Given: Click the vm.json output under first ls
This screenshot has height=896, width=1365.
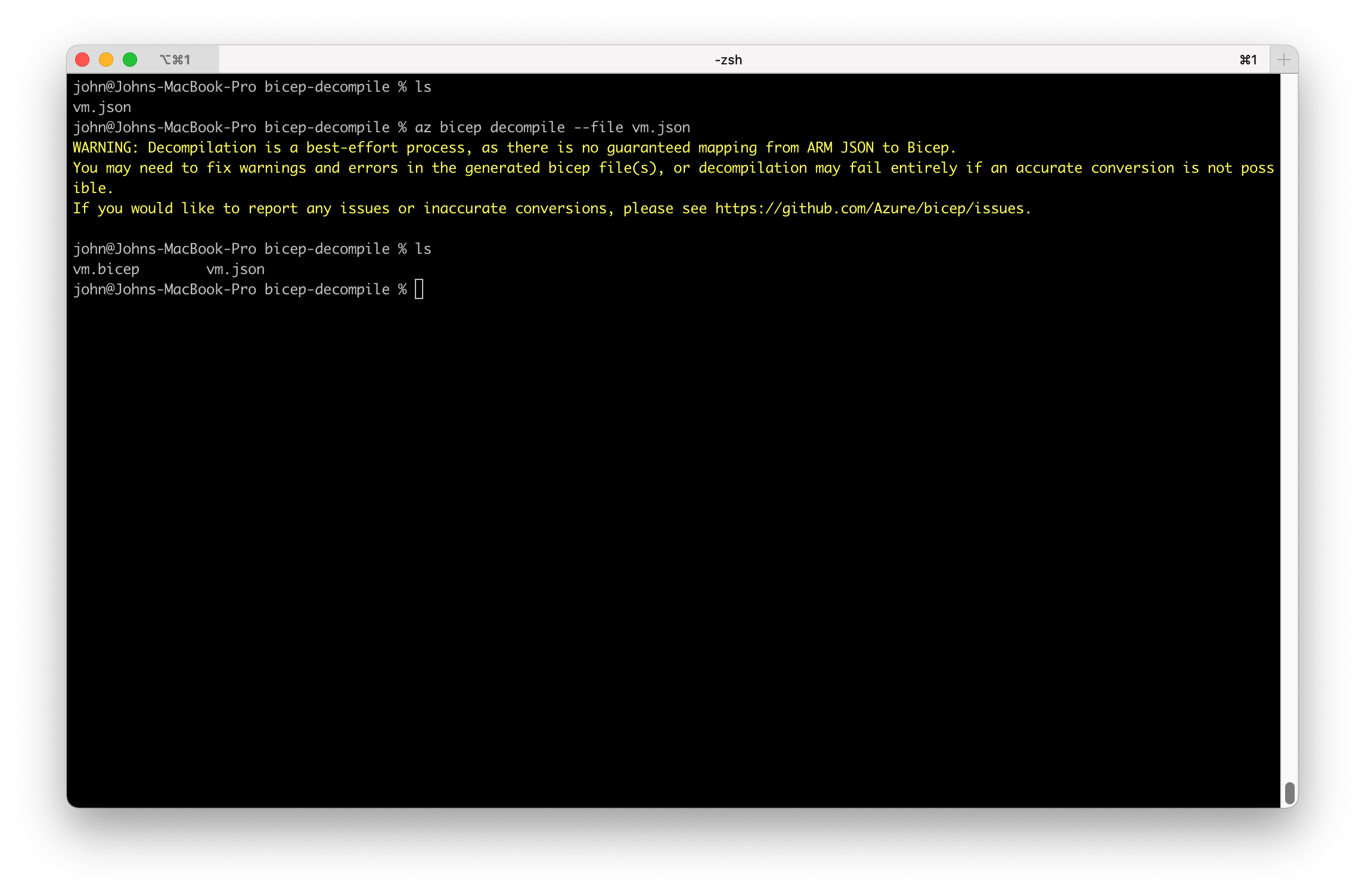Looking at the screenshot, I should pyautogui.click(x=102, y=107).
